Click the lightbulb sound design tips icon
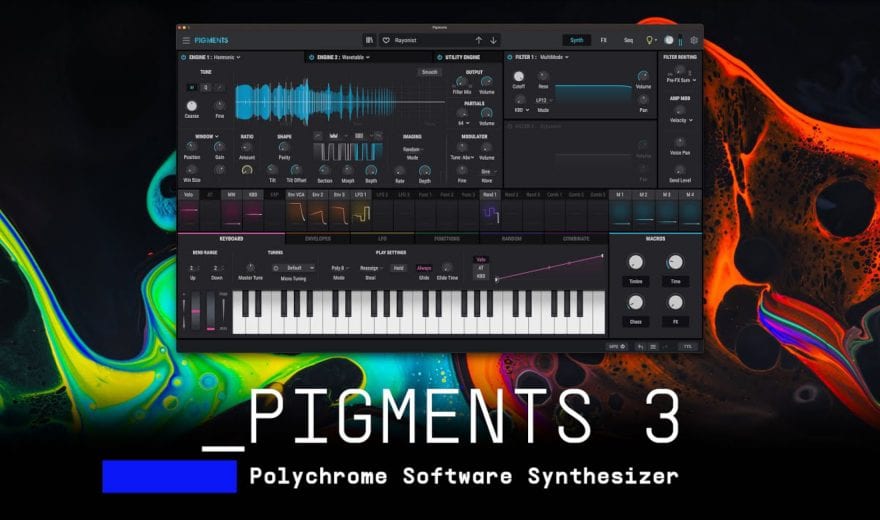This screenshot has height=520, width=880. [x=649, y=41]
